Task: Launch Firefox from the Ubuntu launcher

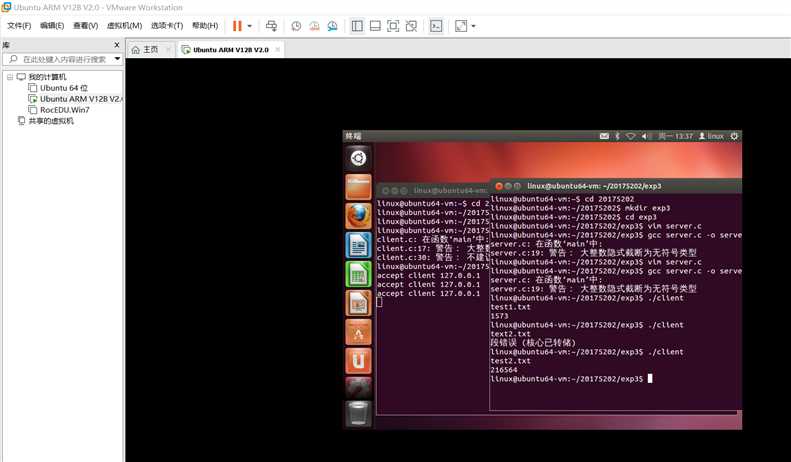Action: (358, 216)
